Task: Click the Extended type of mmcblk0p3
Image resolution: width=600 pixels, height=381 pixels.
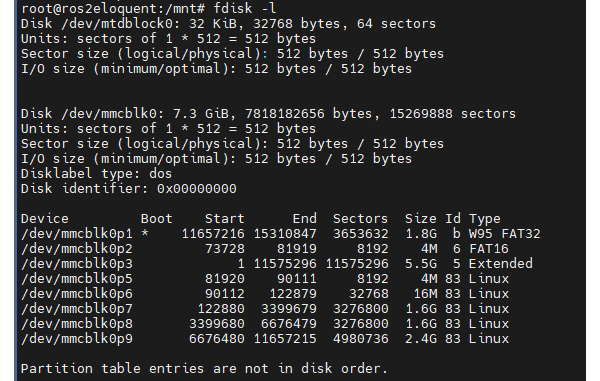Action: pos(501,264)
